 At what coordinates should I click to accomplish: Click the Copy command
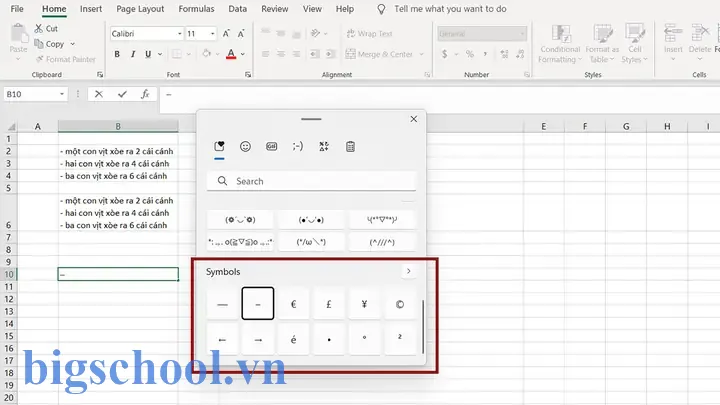coord(49,44)
